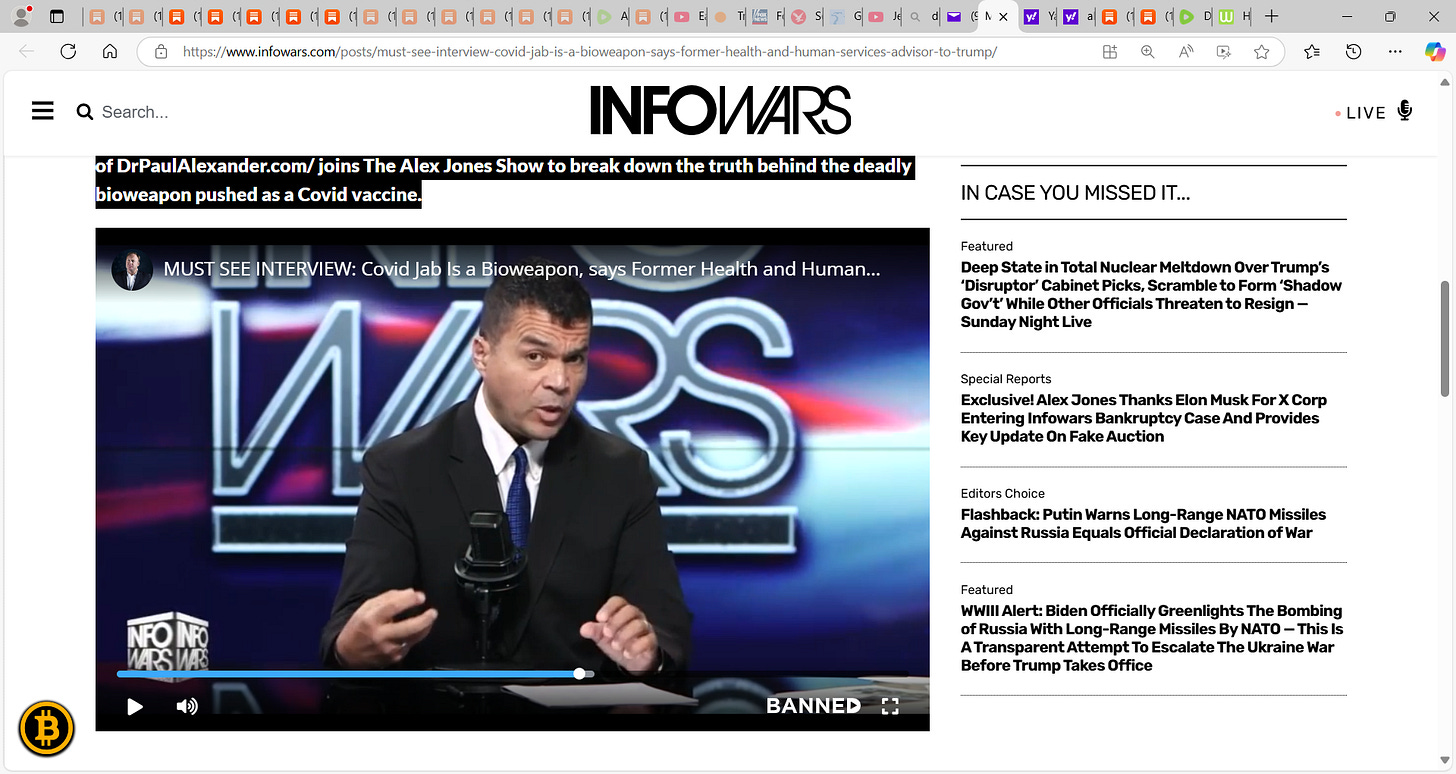The image size is (1456, 774).
Task: Go to the browser home page
Action: click(110, 52)
